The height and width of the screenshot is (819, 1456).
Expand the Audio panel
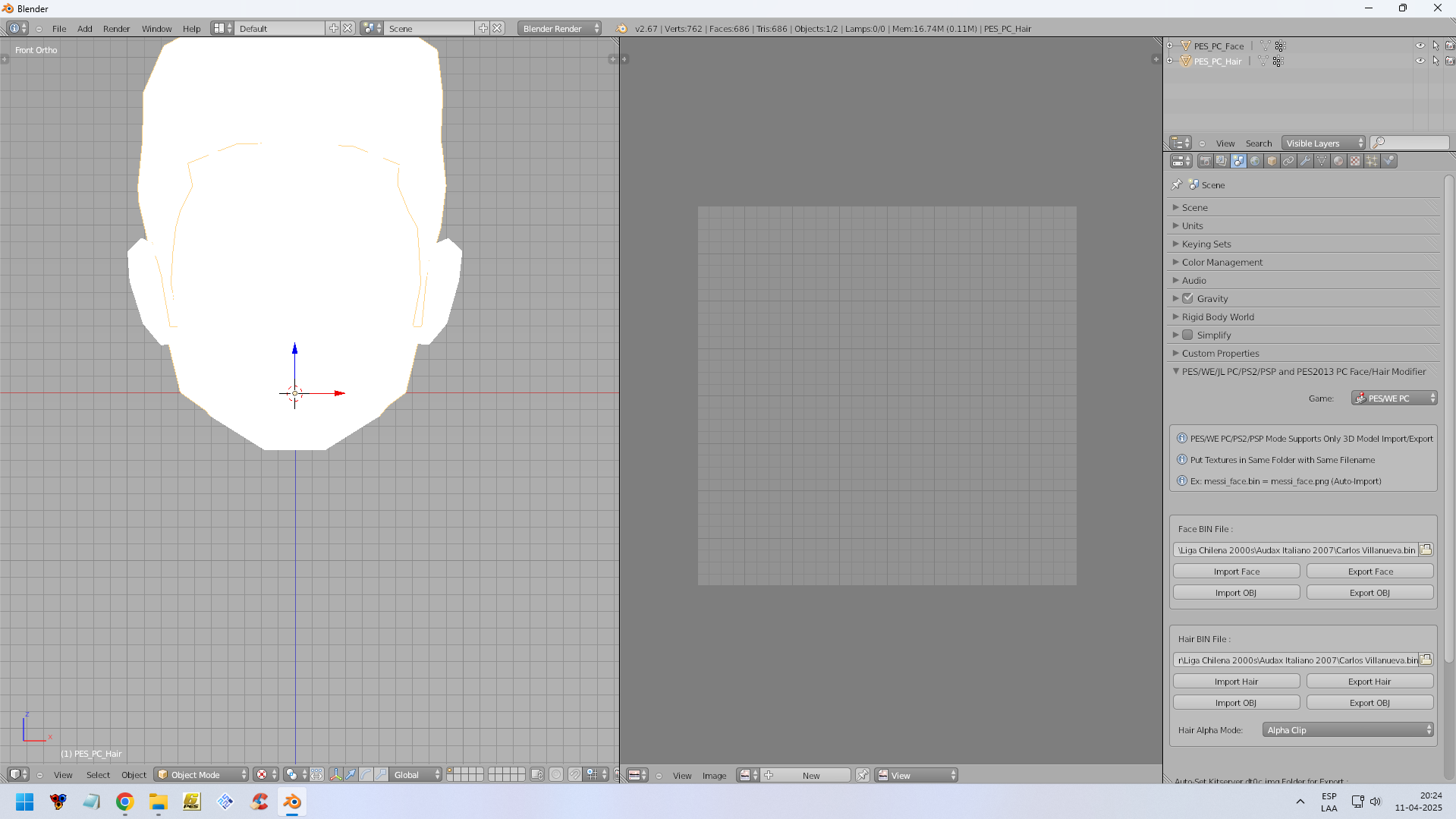tap(1304, 280)
